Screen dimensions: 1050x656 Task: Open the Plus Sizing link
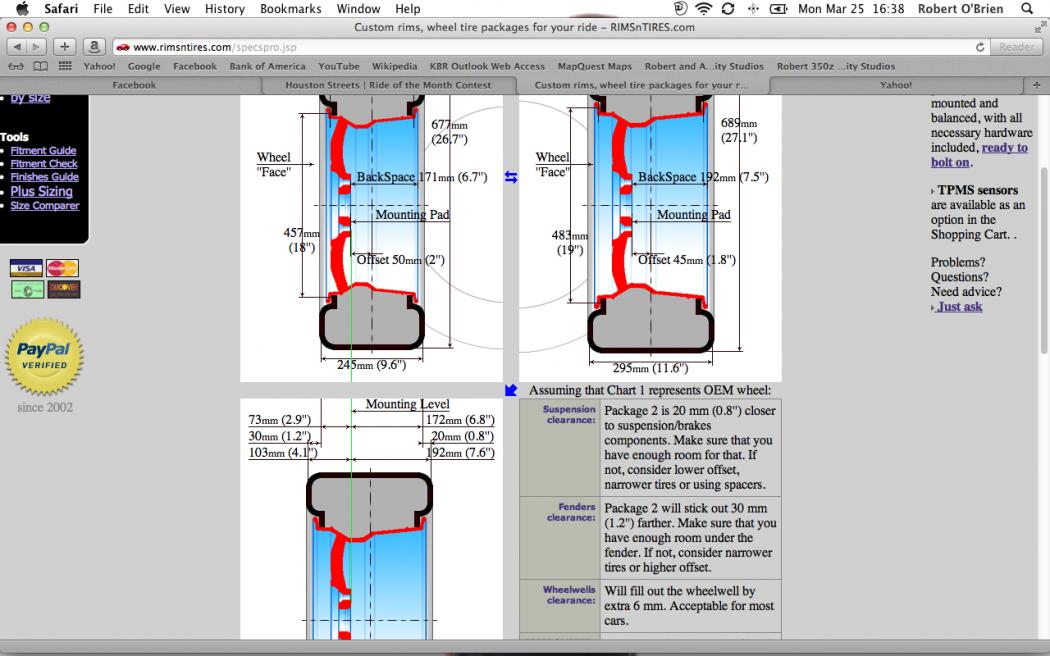point(41,191)
